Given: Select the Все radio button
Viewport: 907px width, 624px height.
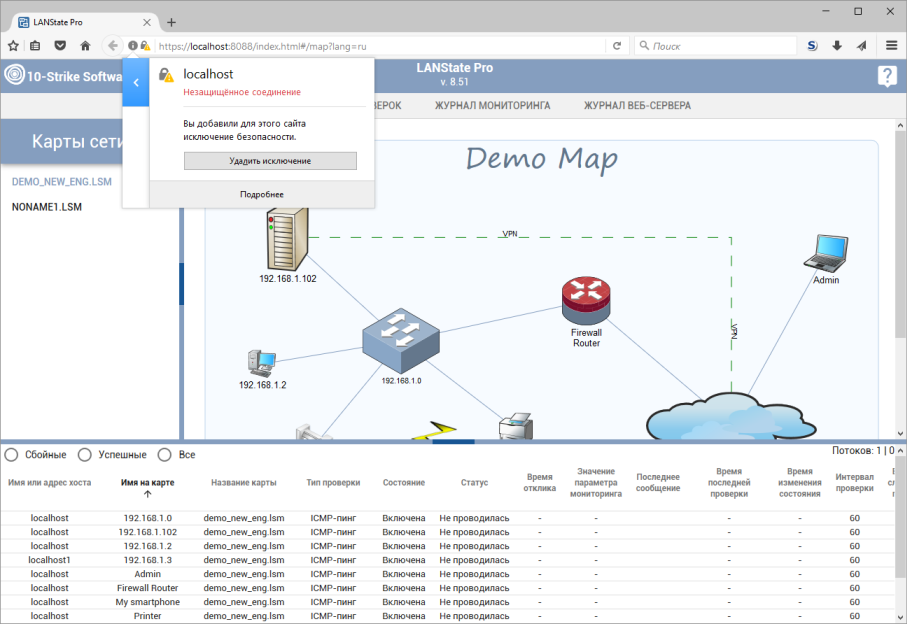Looking at the screenshot, I should pos(164,455).
